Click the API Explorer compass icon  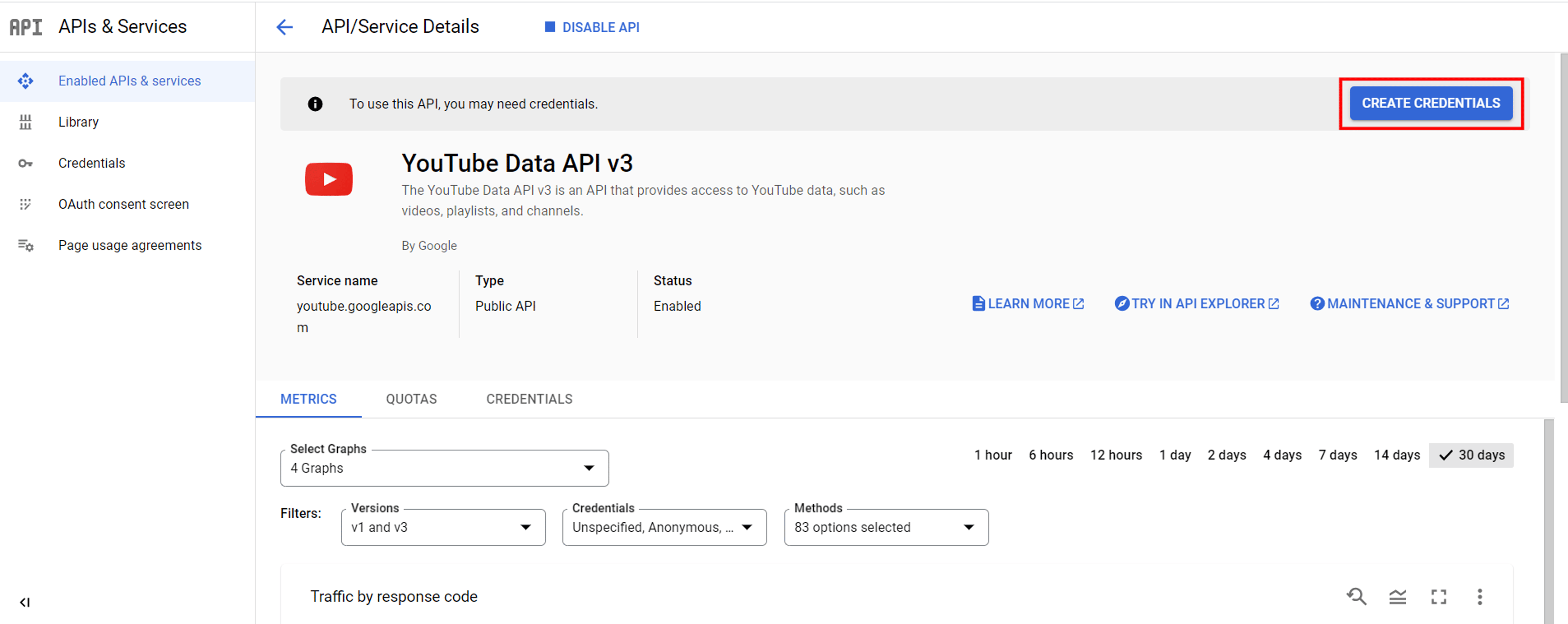point(1121,303)
